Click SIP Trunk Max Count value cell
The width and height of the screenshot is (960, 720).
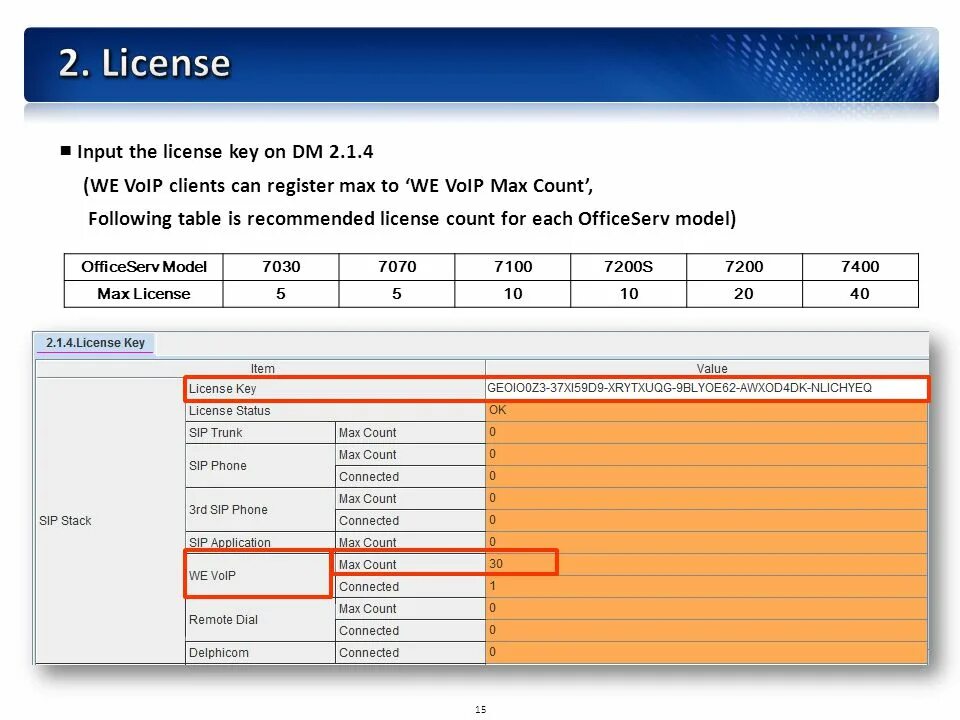coord(707,432)
